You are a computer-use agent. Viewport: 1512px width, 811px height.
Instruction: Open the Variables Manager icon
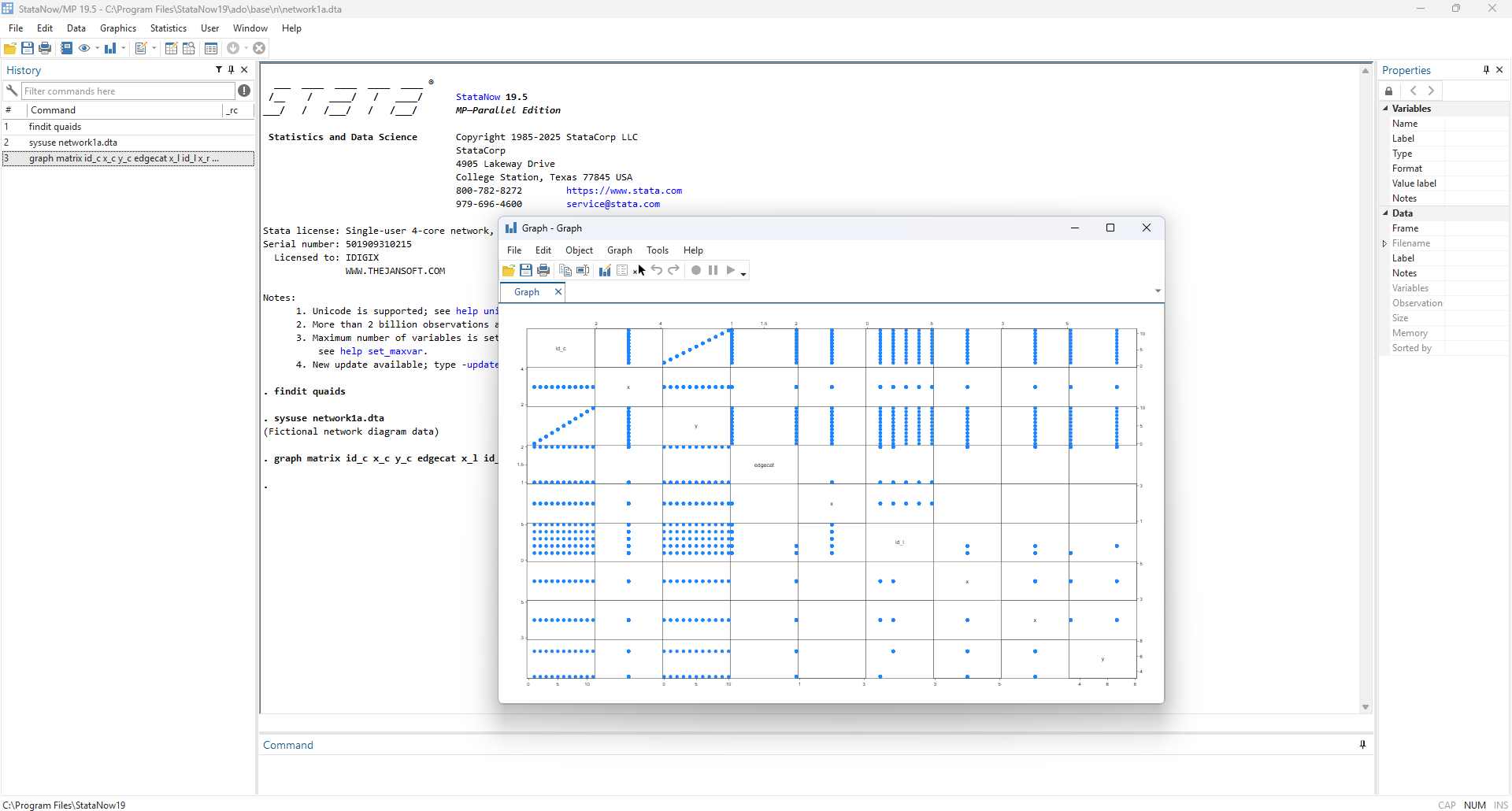pyautogui.click(x=211, y=49)
